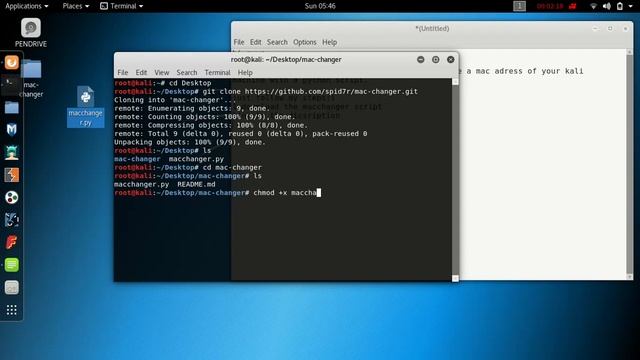Screen dimensions: 640x360
Task: Open Options menu in the Untitled editor
Action: pyautogui.click(x=304, y=42)
